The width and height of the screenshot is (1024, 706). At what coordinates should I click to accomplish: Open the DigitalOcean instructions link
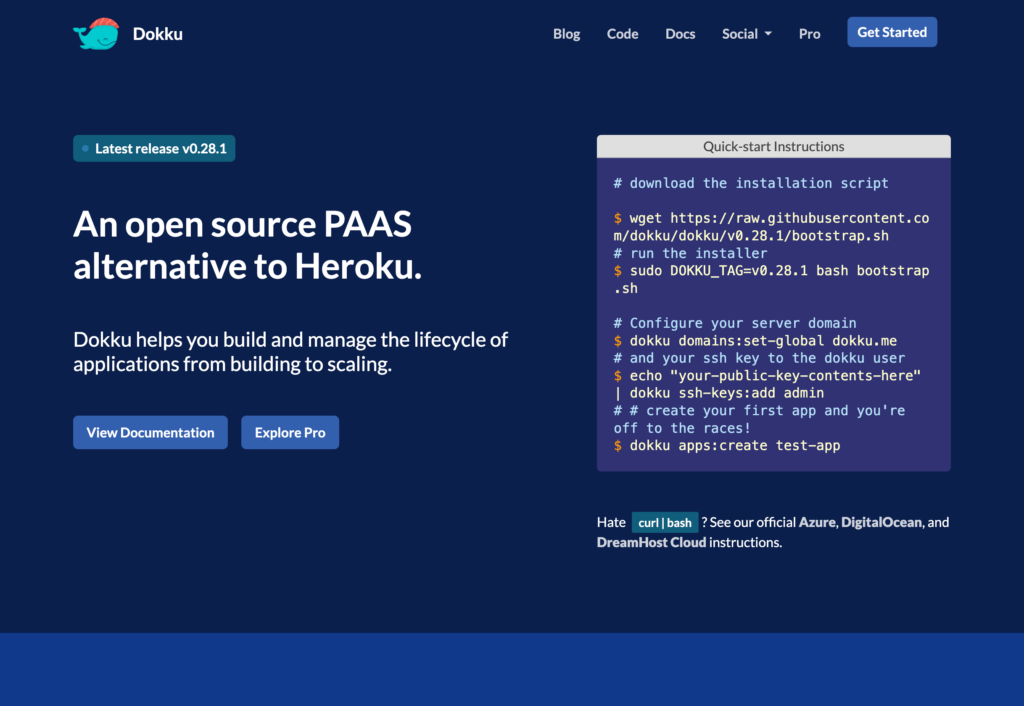click(882, 522)
